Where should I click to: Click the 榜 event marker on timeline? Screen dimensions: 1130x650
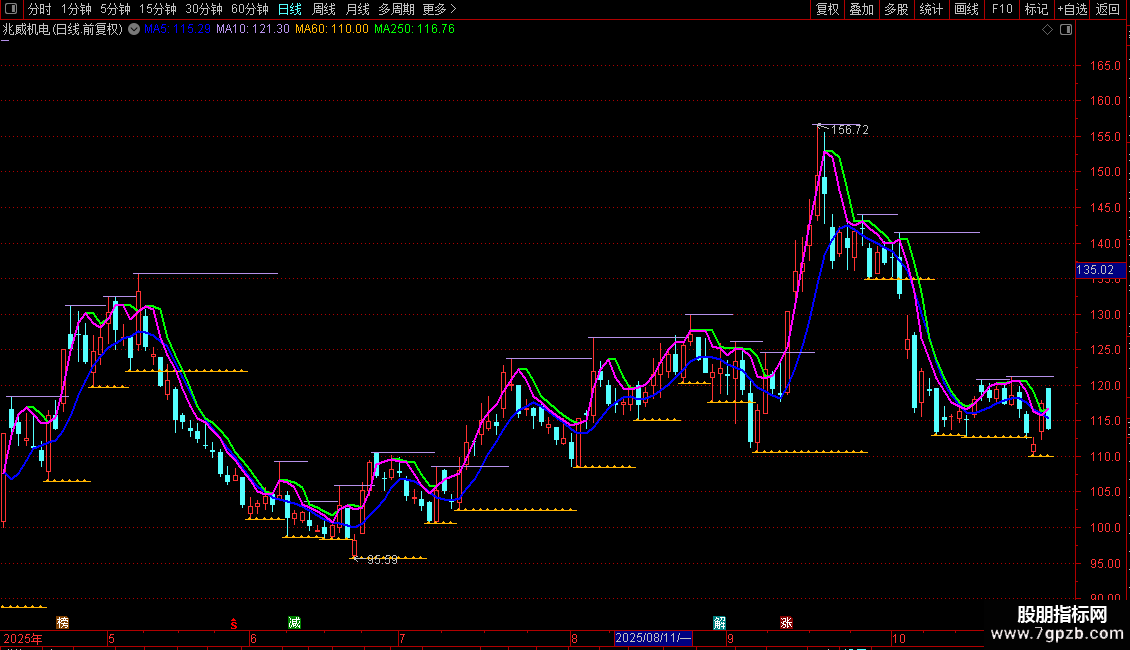[x=63, y=622]
